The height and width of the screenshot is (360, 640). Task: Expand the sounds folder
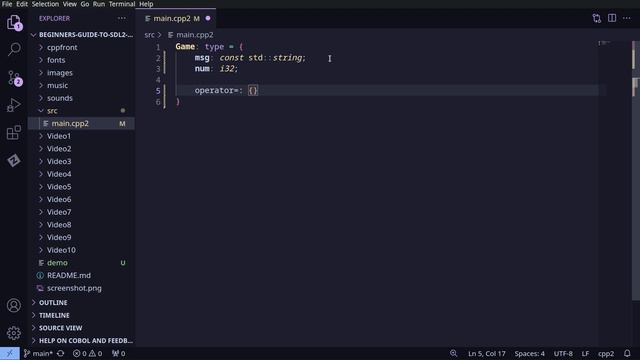coord(82,98)
